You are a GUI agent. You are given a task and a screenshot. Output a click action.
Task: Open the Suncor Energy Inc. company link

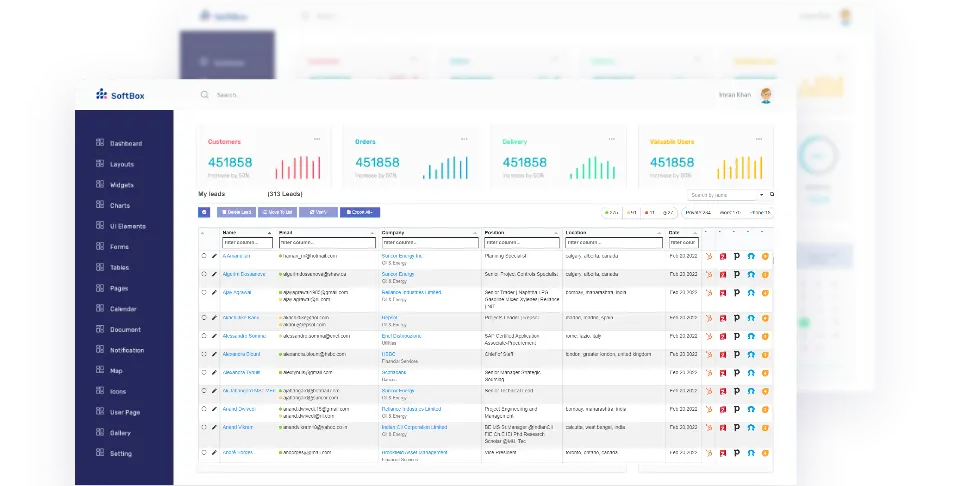(402, 256)
